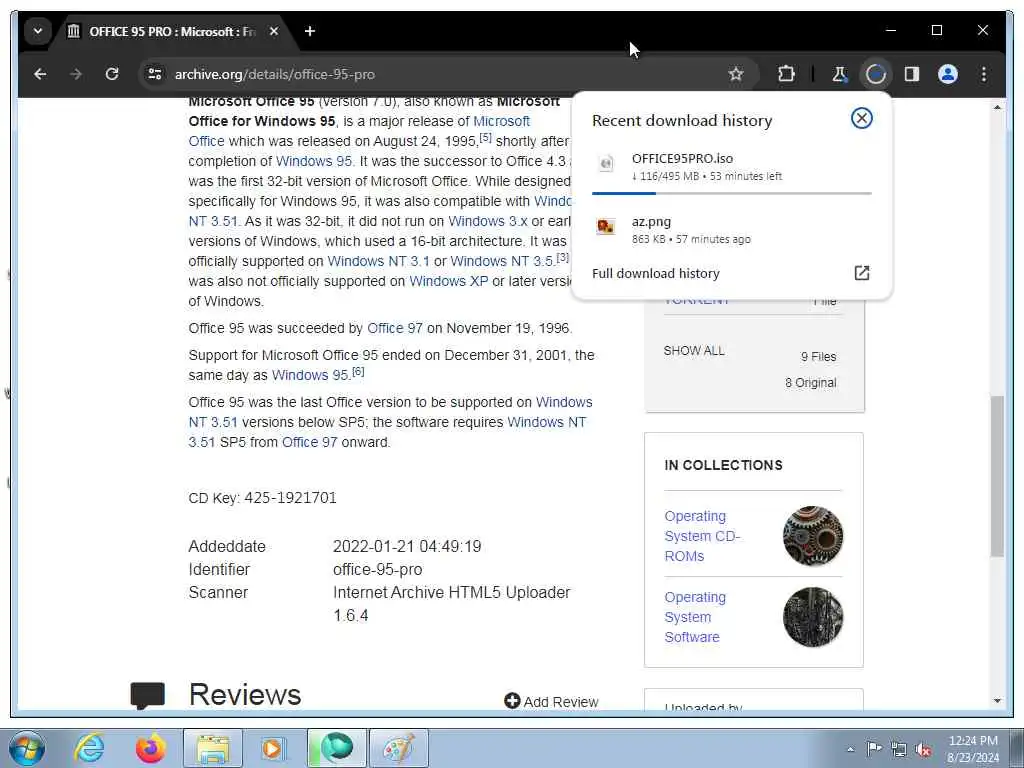Open Action Center flag icon
The image size is (1024, 768).
coord(874,748)
